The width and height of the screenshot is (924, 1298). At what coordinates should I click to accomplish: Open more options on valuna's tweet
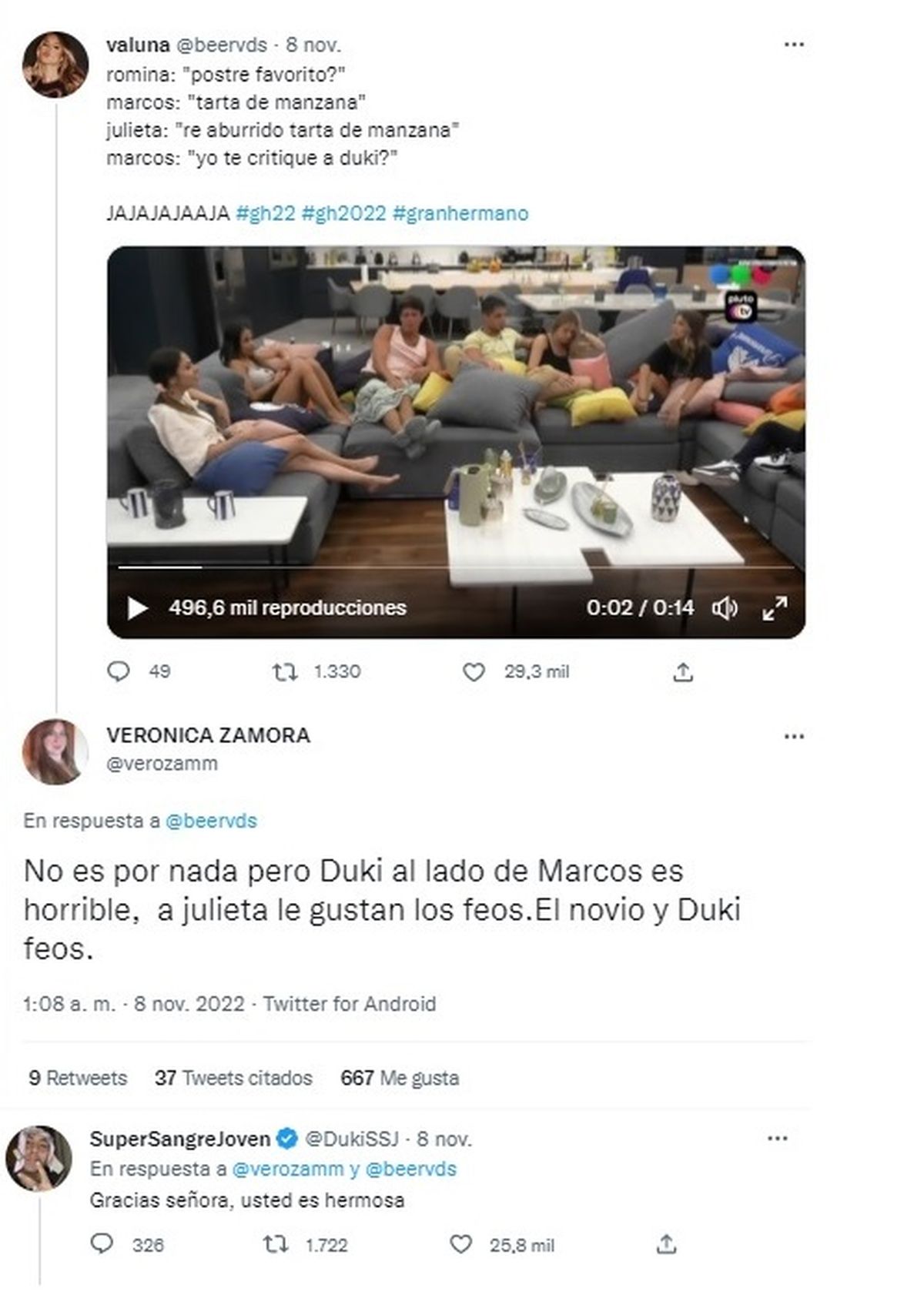point(794,45)
